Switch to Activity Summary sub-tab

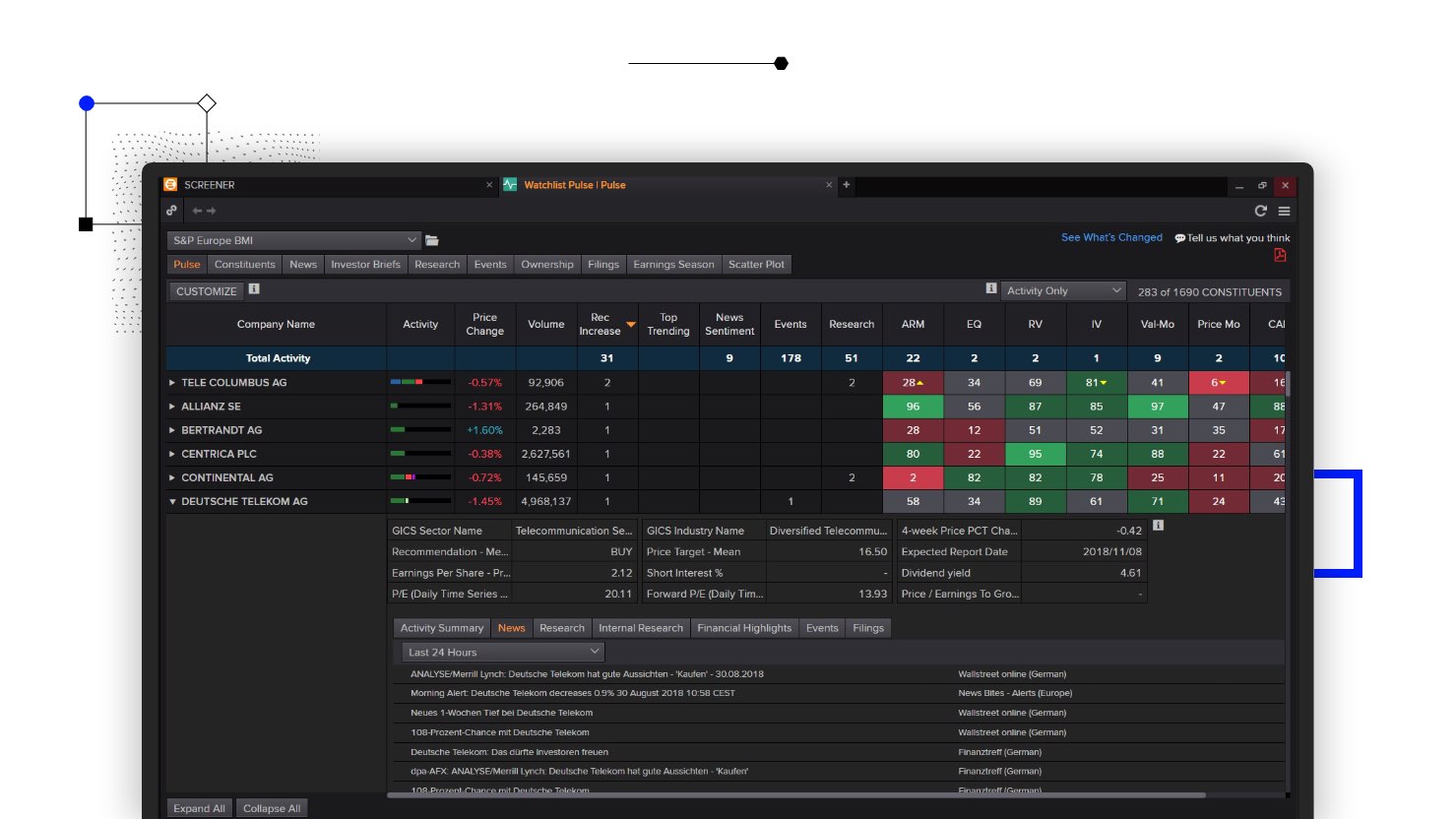pyautogui.click(x=441, y=628)
